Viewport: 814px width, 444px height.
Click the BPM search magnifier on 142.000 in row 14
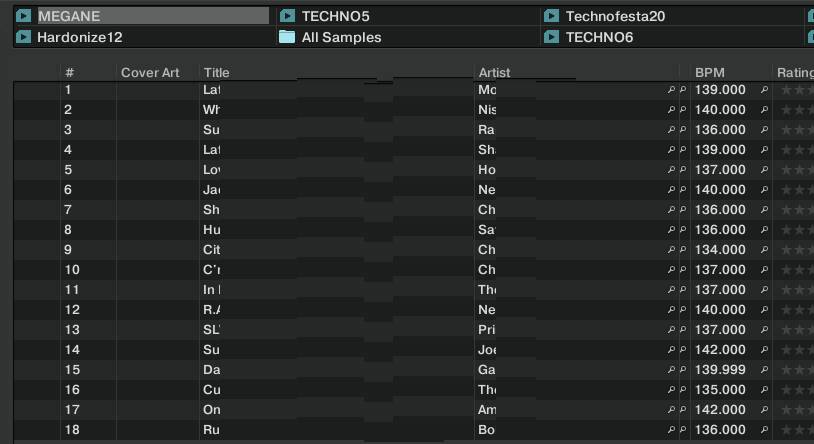point(764,350)
